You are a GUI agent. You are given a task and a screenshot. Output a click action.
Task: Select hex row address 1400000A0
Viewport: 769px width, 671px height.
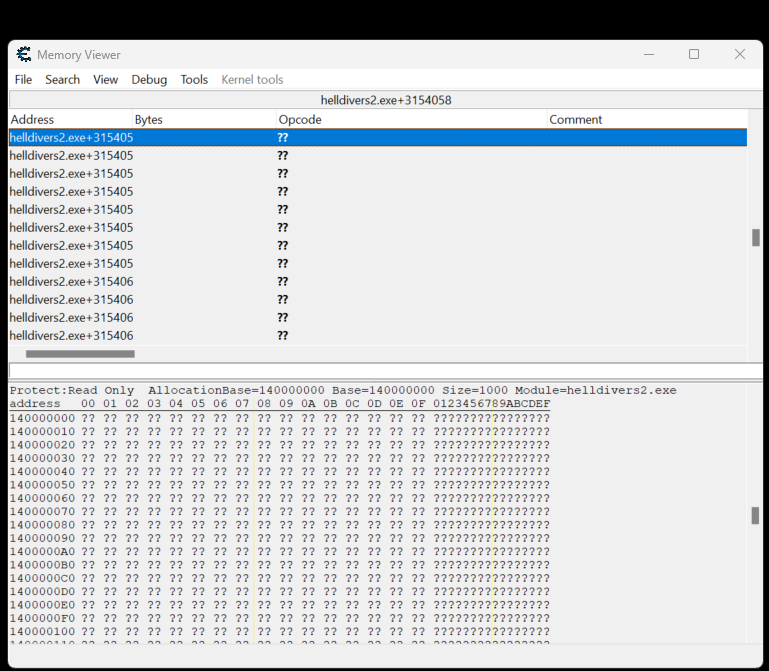[x=42, y=551]
